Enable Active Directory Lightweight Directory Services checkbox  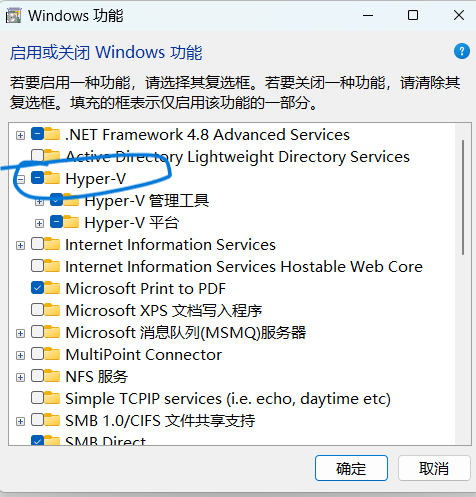click(37, 155)
